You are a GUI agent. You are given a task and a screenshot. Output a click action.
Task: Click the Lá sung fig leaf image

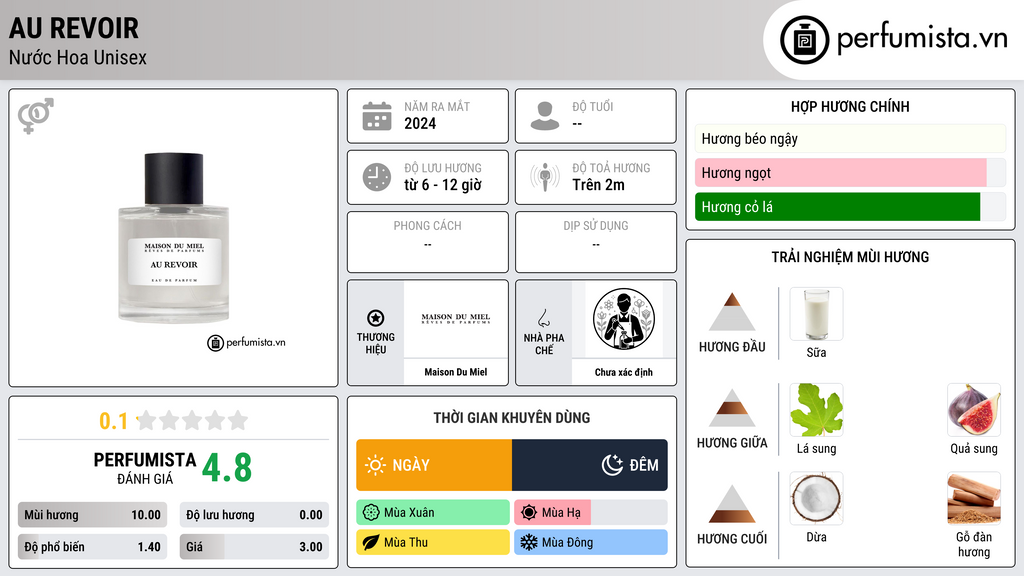816,410
